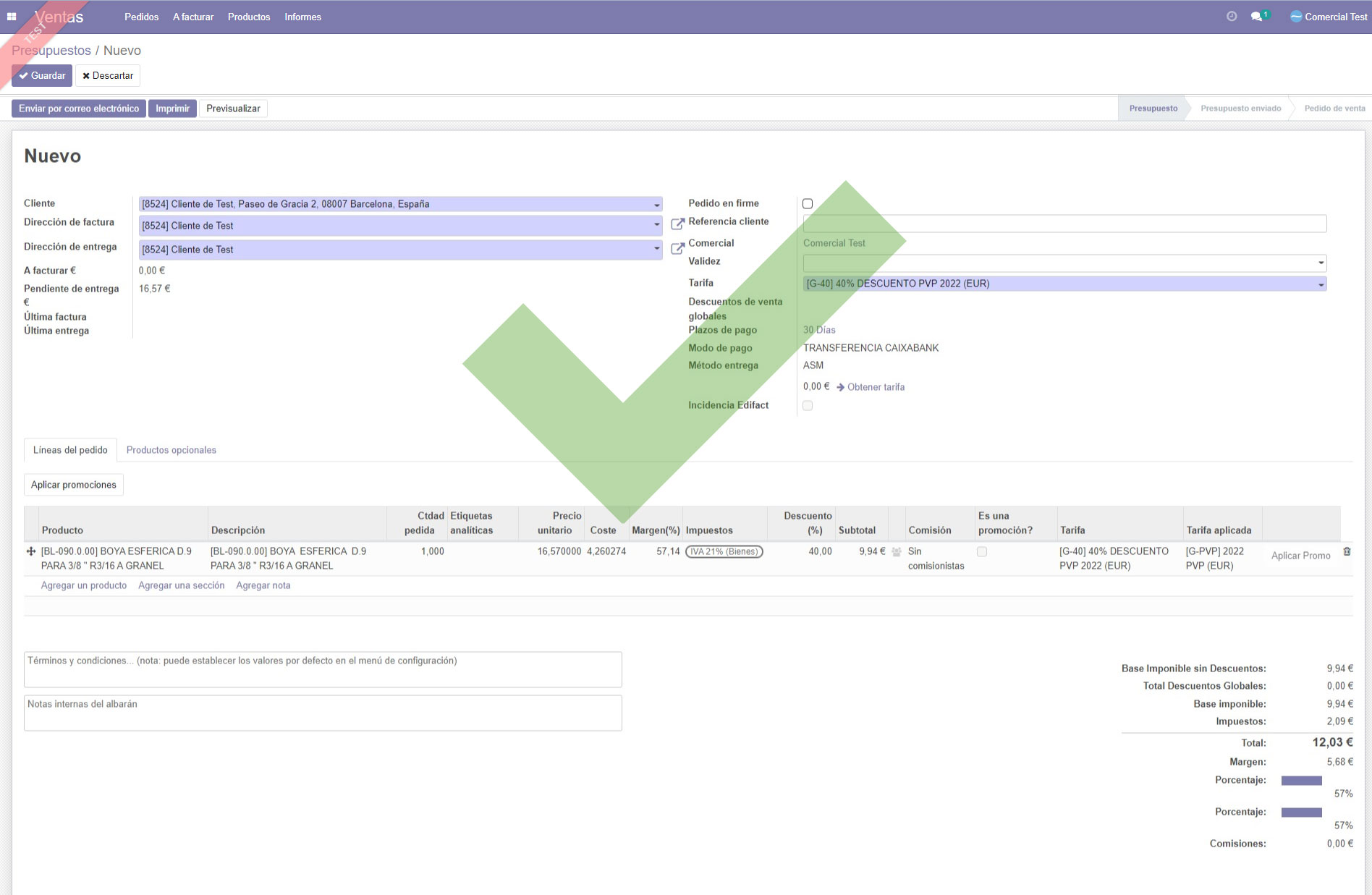Click Agregar un producto link

(84, 585)
